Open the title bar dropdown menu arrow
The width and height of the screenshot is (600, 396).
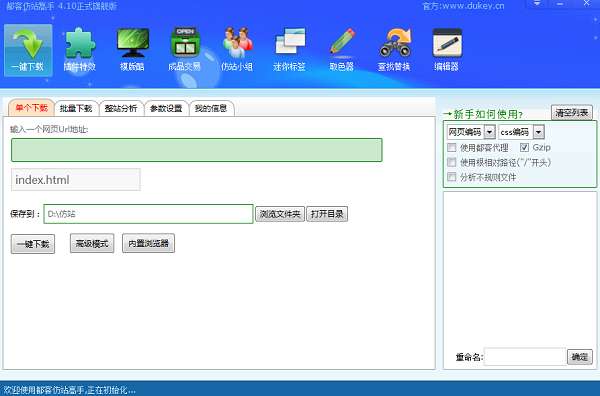[537, 3]
